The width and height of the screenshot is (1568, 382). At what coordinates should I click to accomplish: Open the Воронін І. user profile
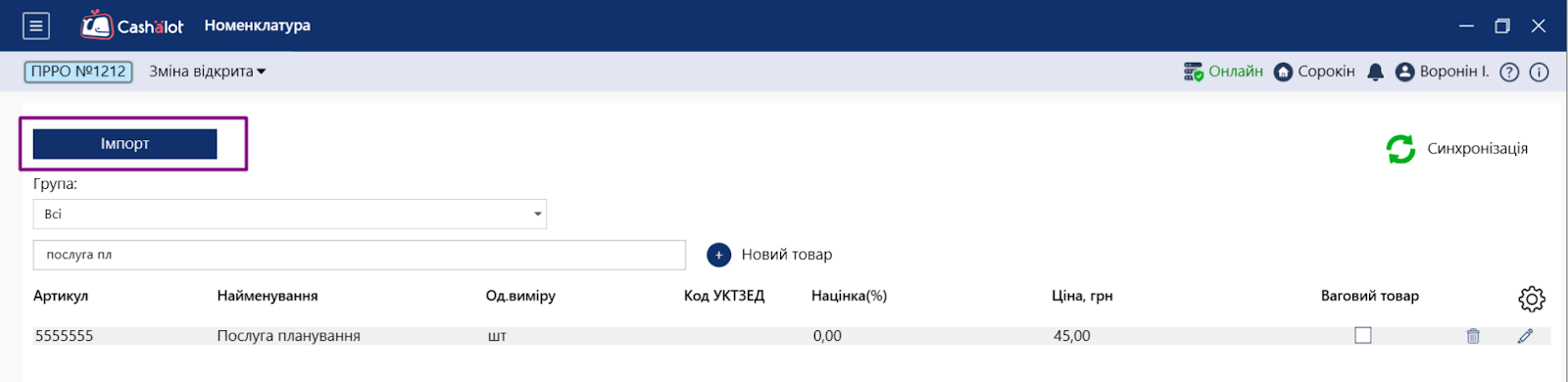pos(1442,72)
